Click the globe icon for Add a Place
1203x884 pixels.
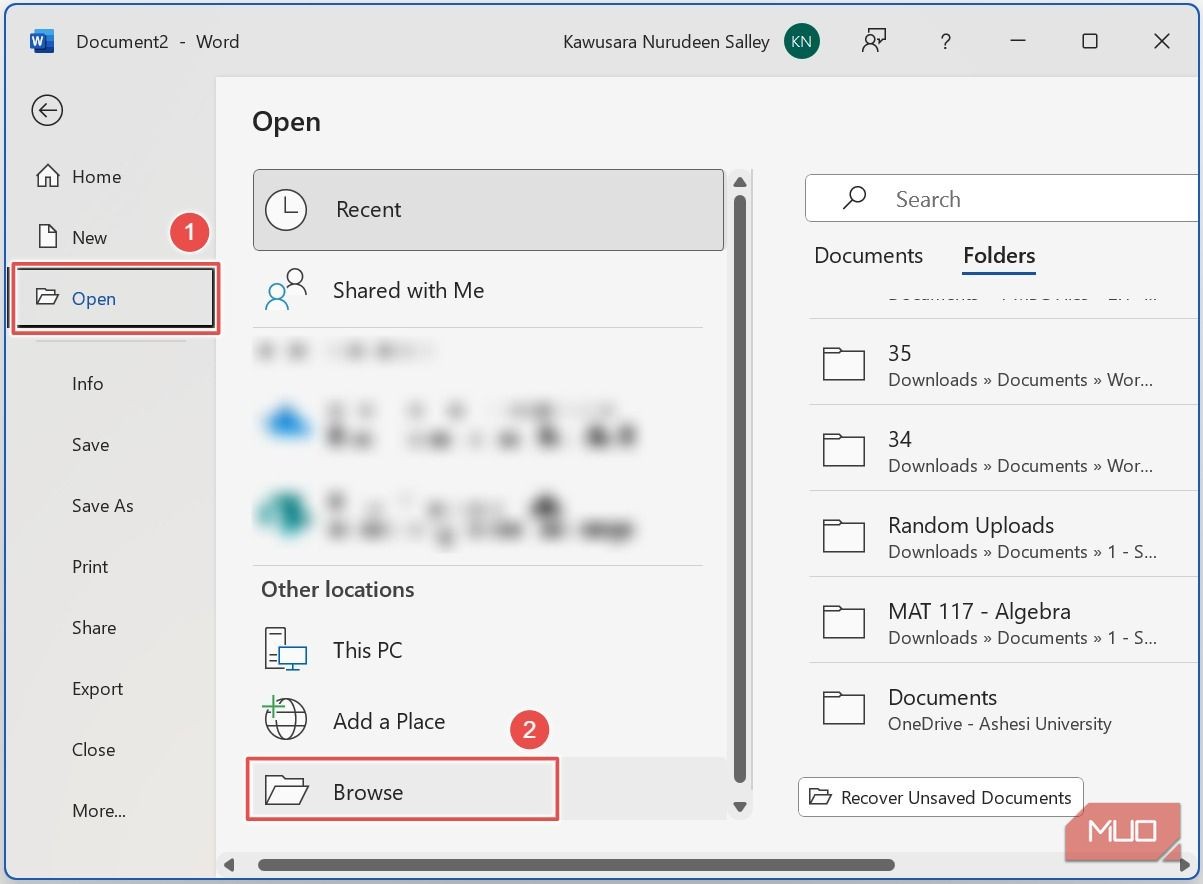284,719
